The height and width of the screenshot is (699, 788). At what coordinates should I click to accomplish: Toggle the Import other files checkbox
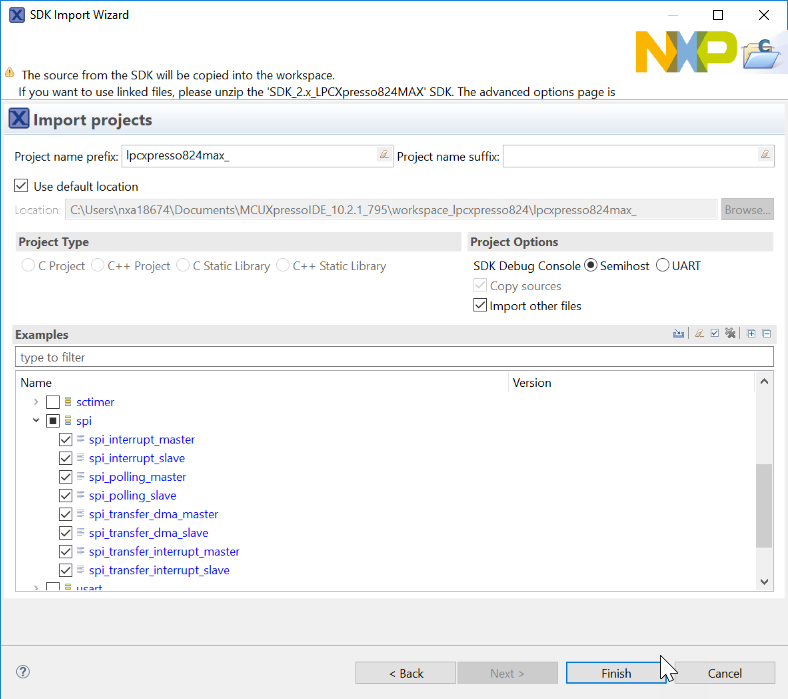(x=480, y=305)
